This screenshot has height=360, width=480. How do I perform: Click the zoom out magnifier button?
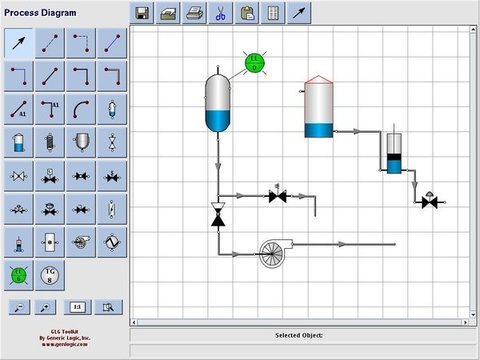[19, 307]
